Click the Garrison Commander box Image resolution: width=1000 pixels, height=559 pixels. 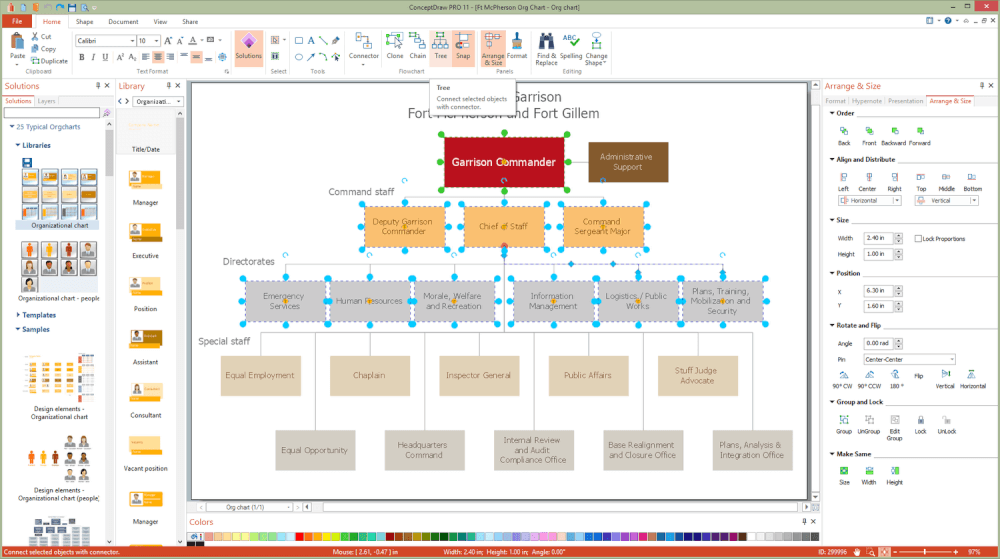[504, 162]
